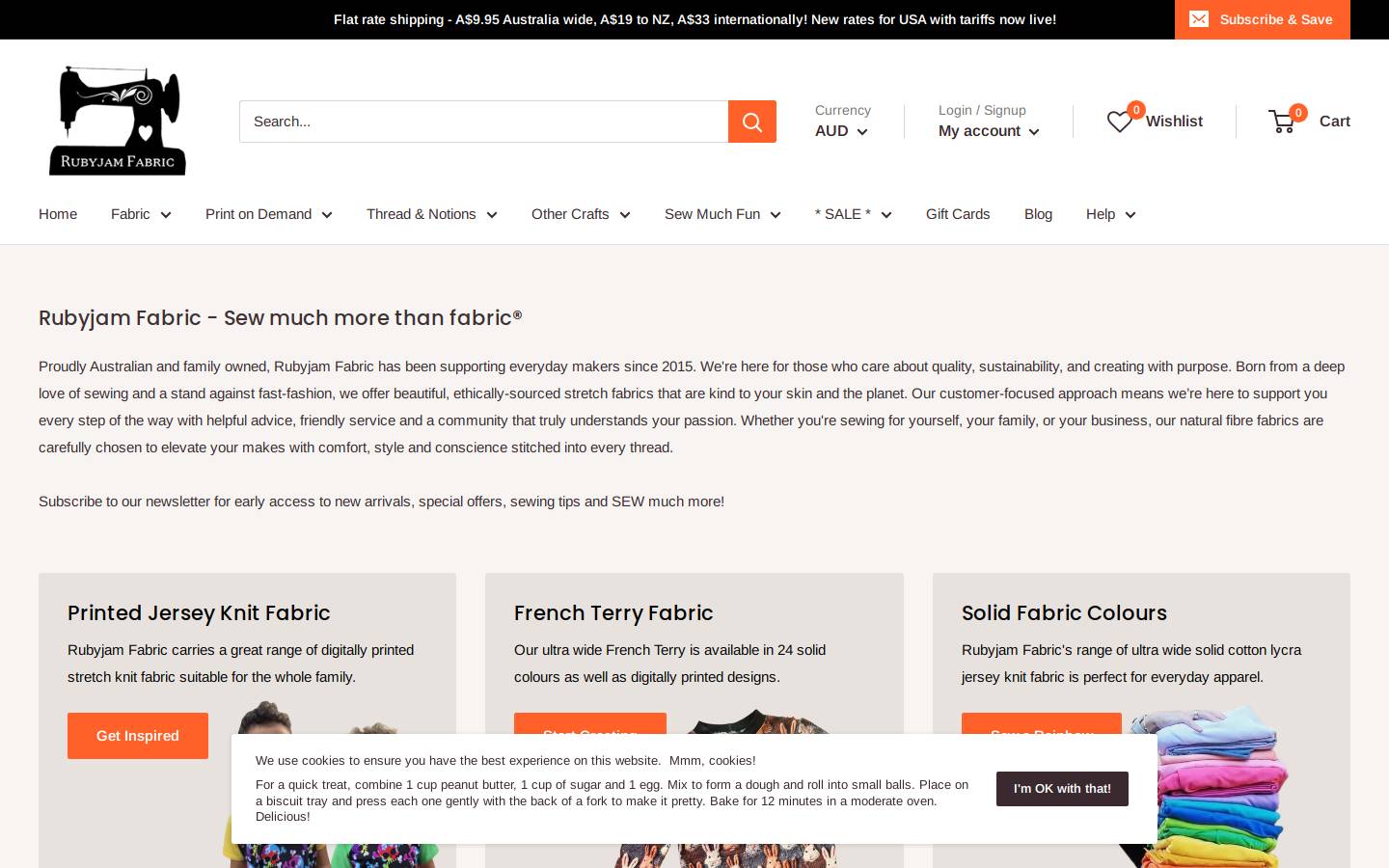Open the Blog page
The height and width of the screenshot is (868, 1389).
(1038, 214)
